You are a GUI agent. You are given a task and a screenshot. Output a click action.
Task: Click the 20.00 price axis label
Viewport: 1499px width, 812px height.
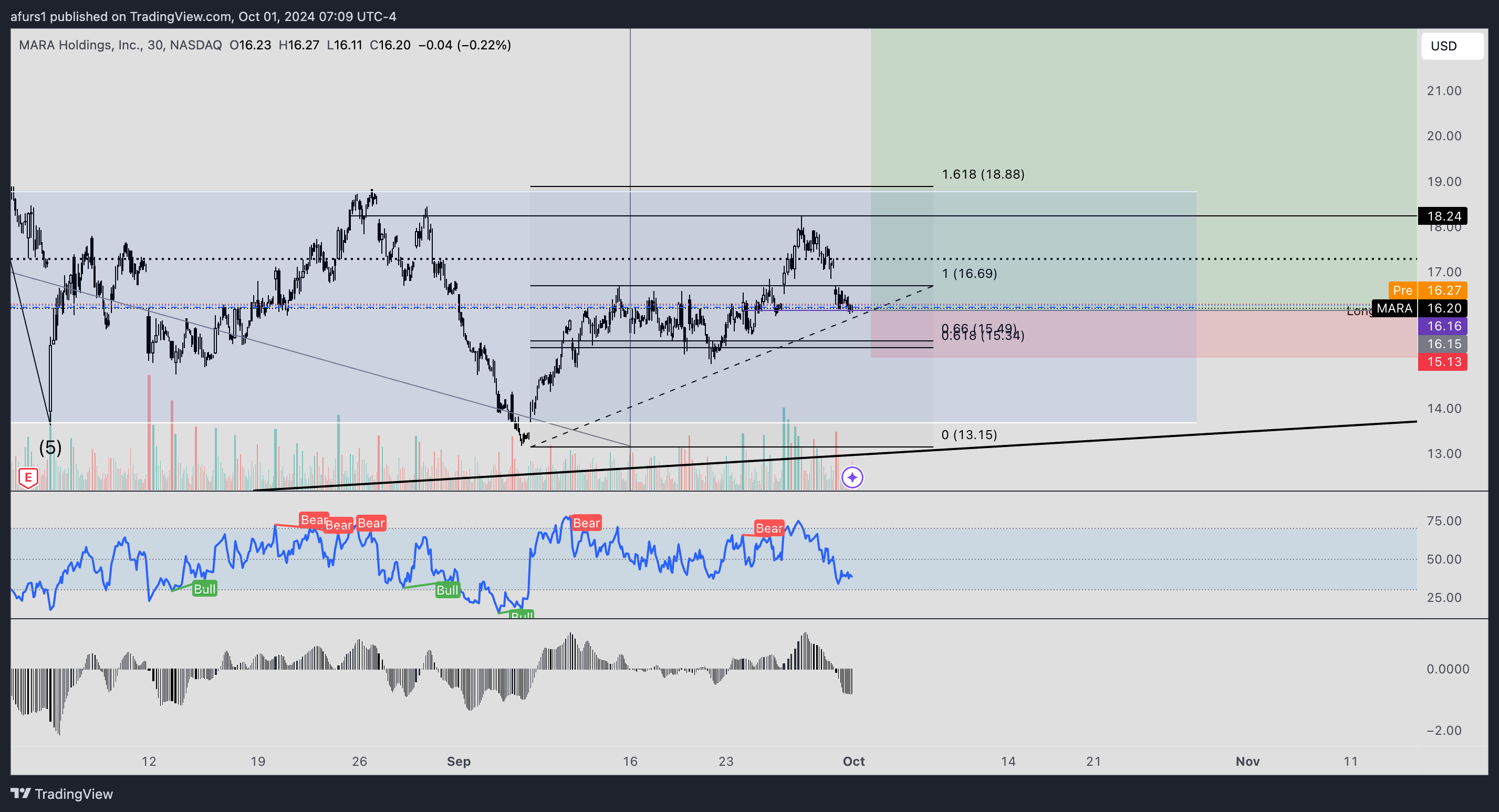(x=1444, y=136)
